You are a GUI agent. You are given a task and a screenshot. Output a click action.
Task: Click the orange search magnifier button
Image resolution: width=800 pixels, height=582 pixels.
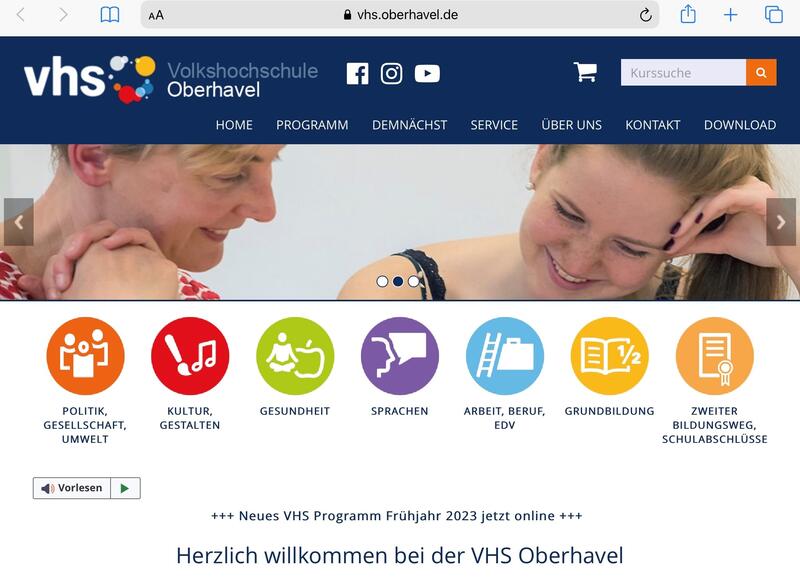(x=761, y=72)
